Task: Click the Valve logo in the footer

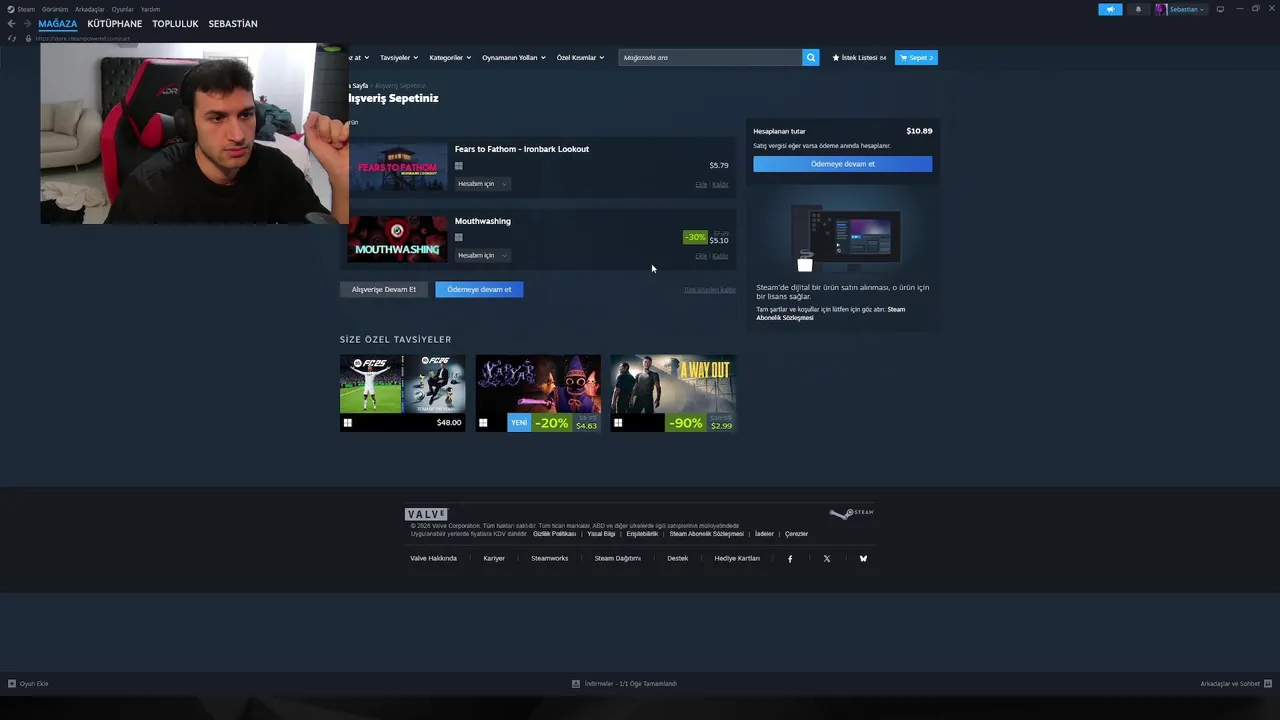Action: pyautogui.click(x=426, y=514)
